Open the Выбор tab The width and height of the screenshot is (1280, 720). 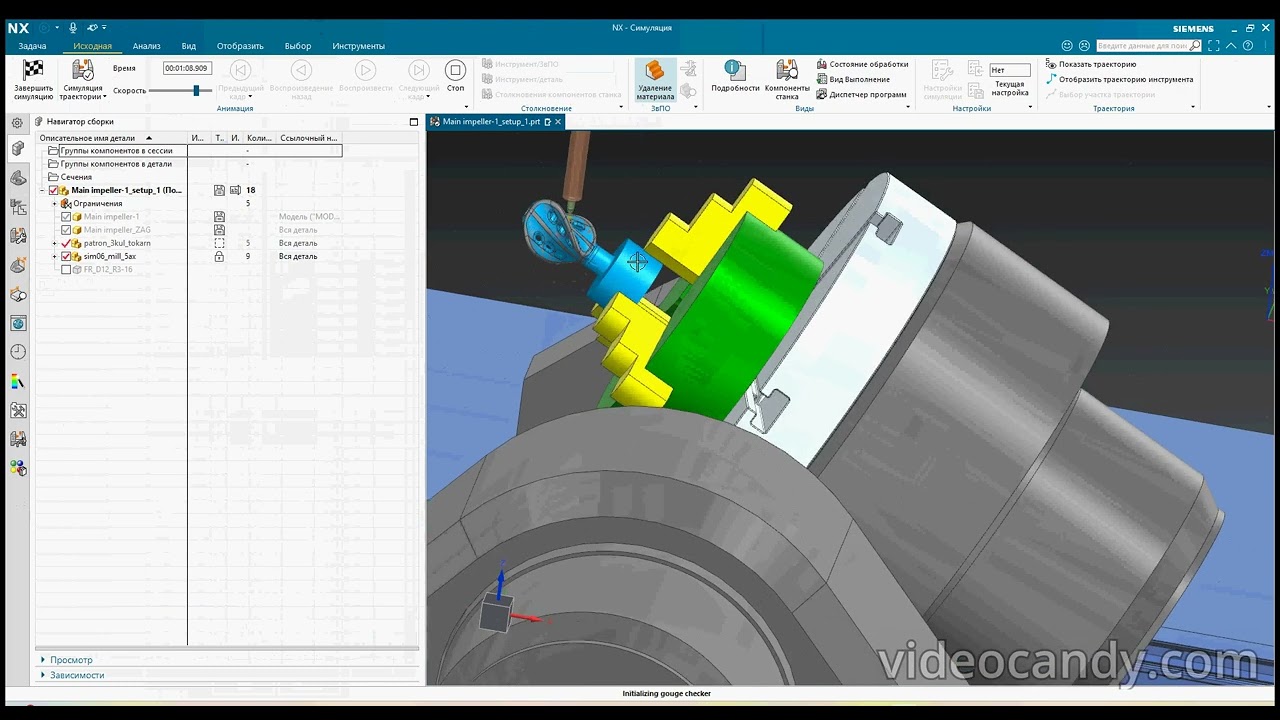pos(297,46)
